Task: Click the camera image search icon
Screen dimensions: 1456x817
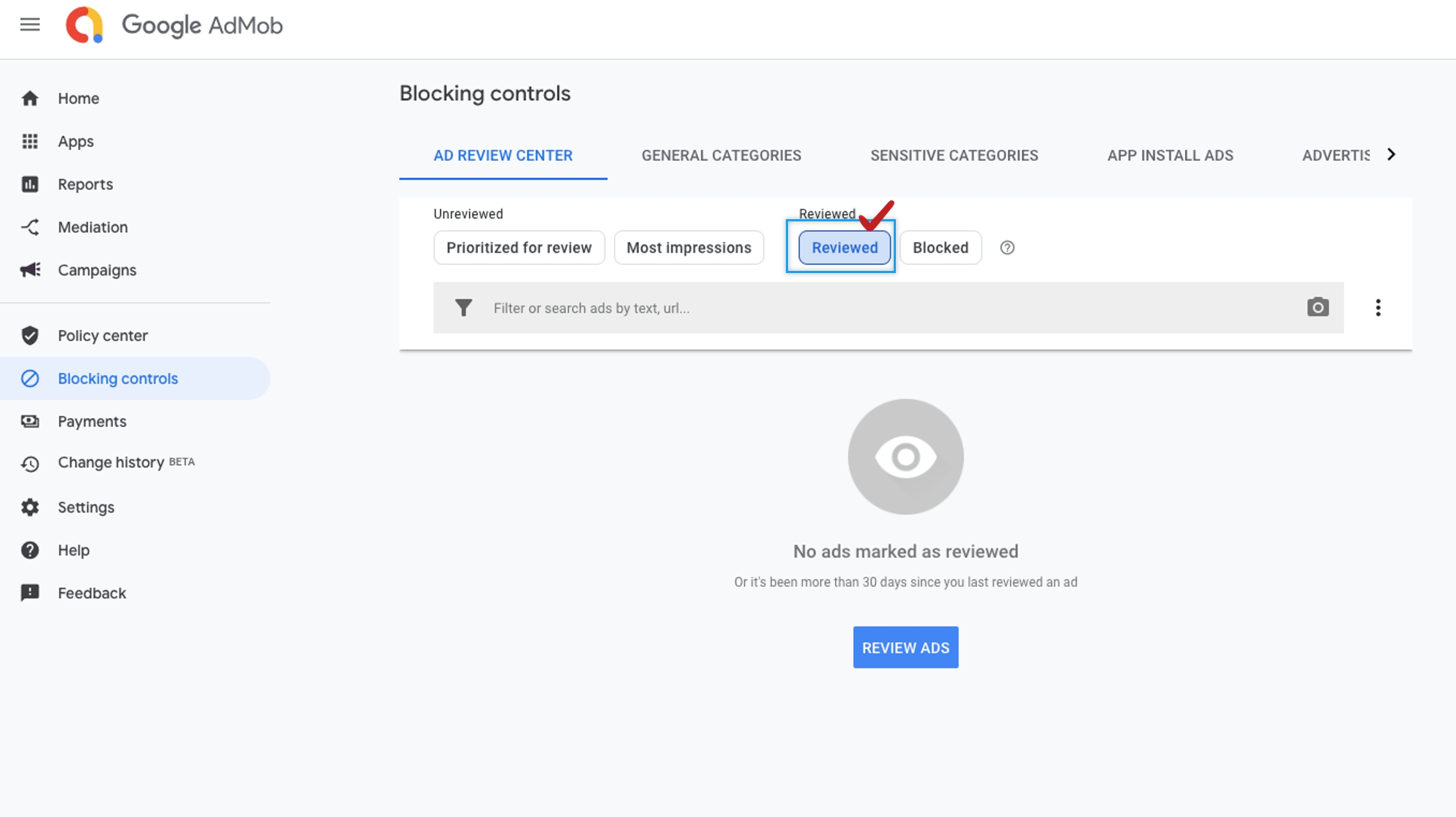Action: (1318, 307)
